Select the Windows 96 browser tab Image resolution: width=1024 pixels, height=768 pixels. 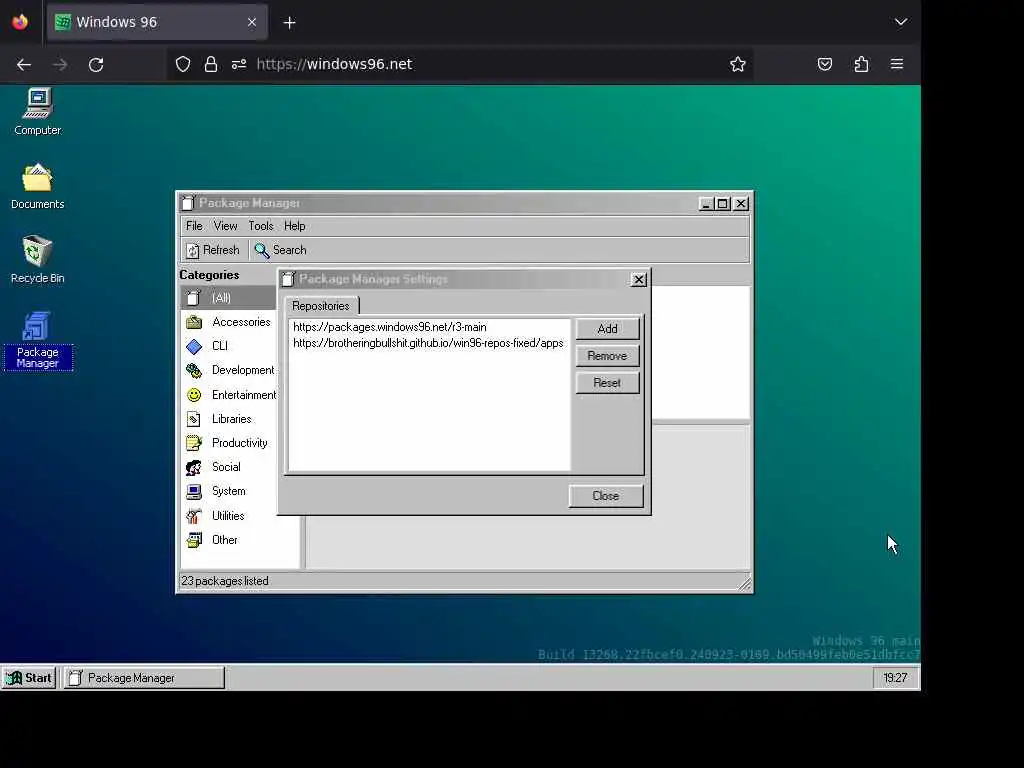pyautogui.click(x=157, y=22)
